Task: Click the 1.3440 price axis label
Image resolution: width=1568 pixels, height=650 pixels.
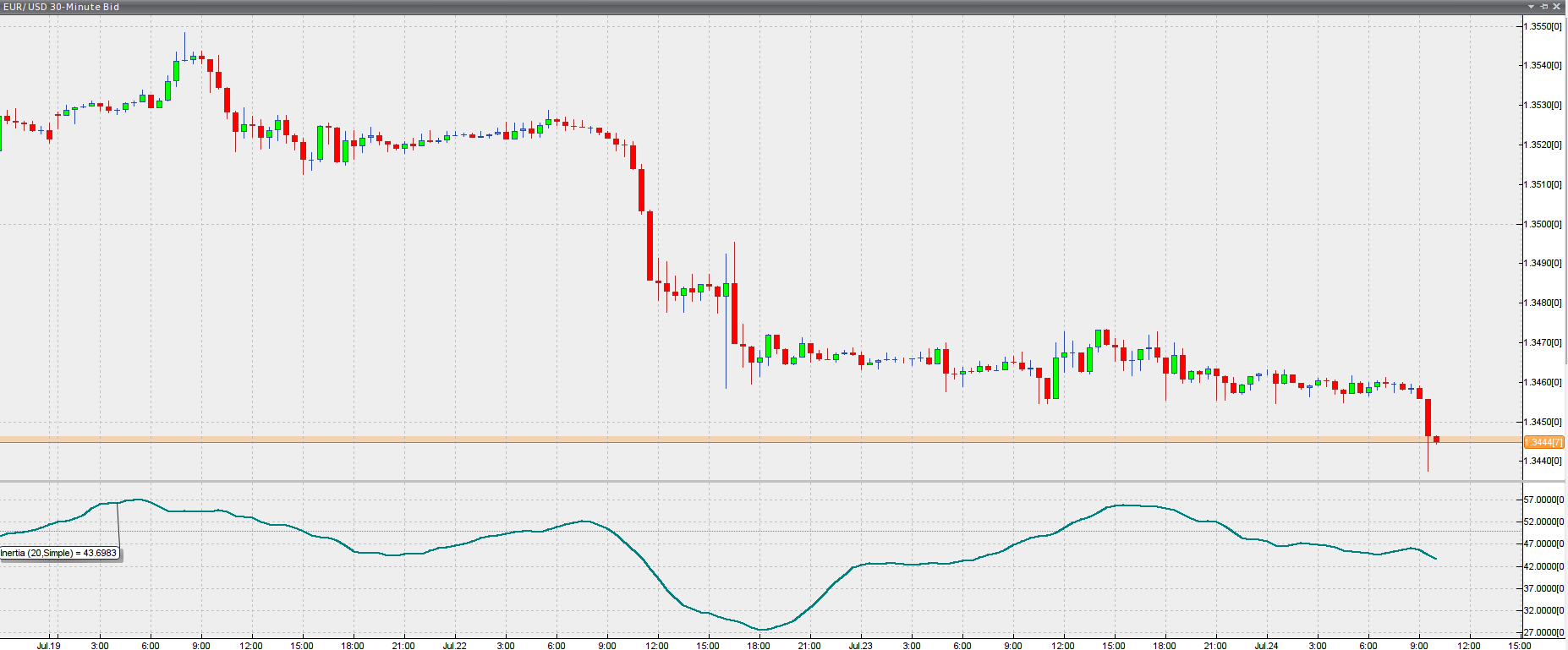Action: 1543,461
